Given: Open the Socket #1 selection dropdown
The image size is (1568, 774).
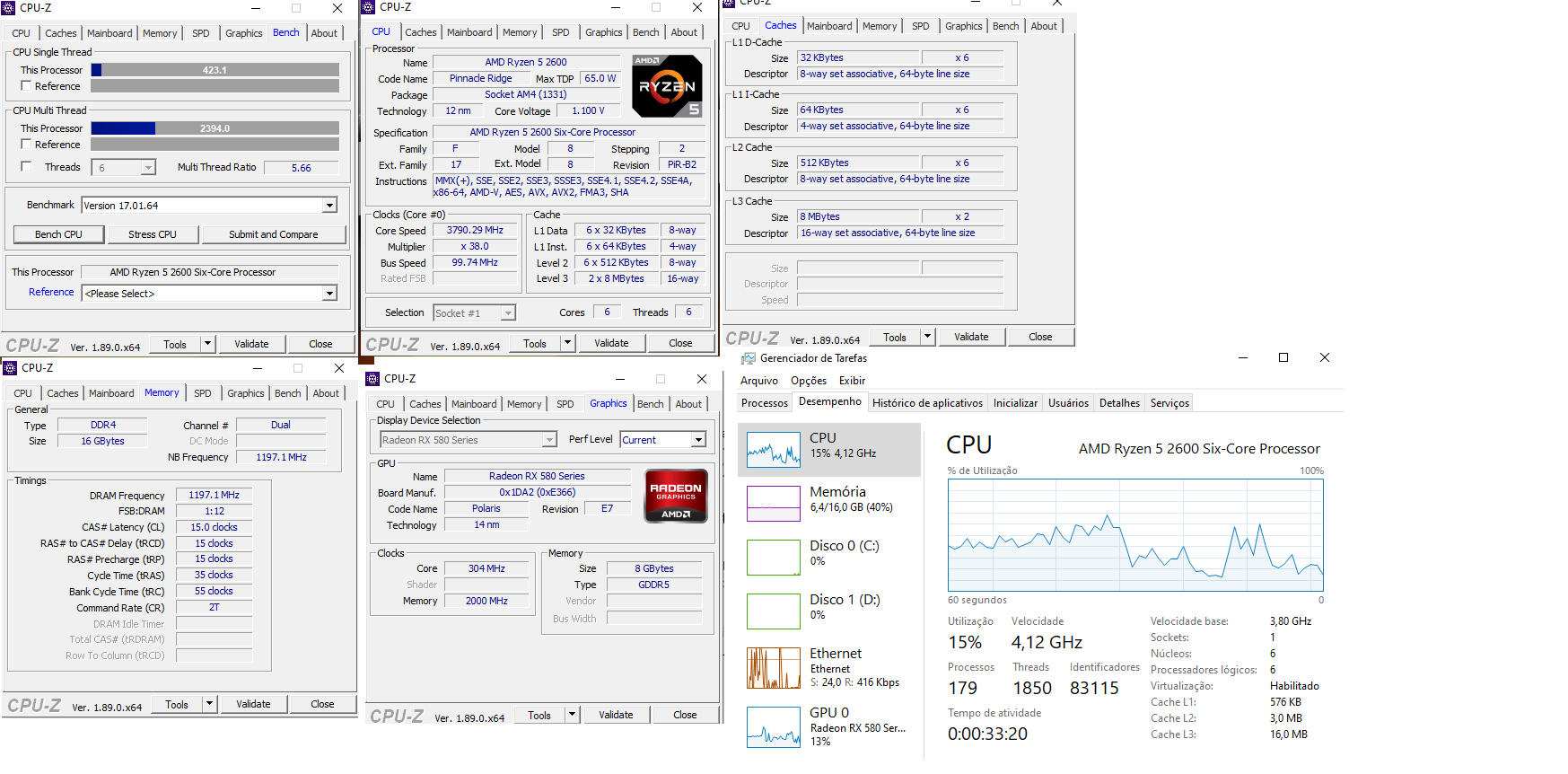Looking at the screenshot, I should (x=508, y=313).
